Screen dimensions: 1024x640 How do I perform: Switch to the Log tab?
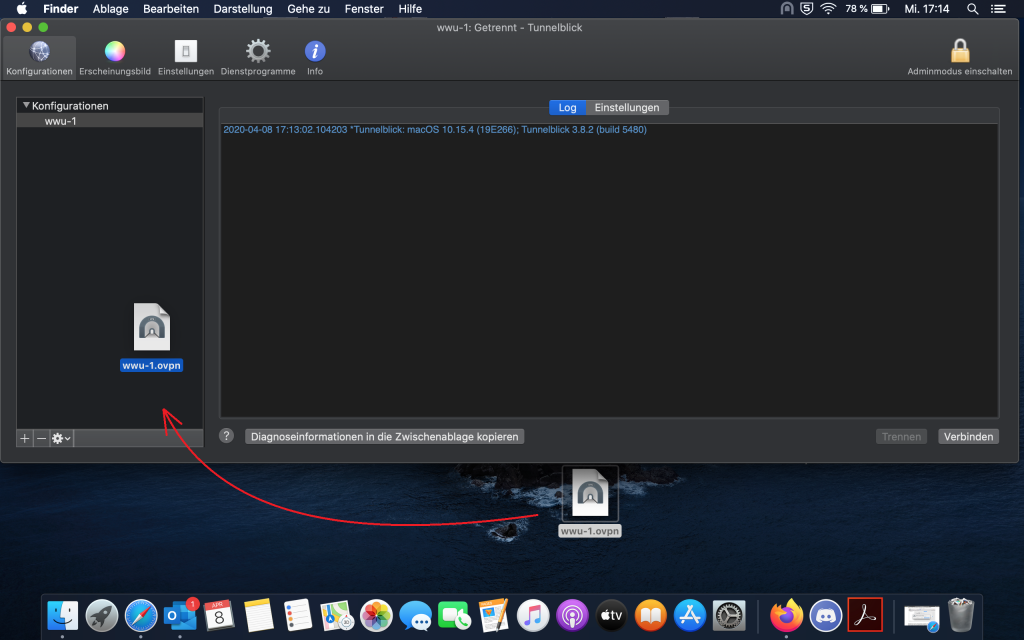click(567, 107)
